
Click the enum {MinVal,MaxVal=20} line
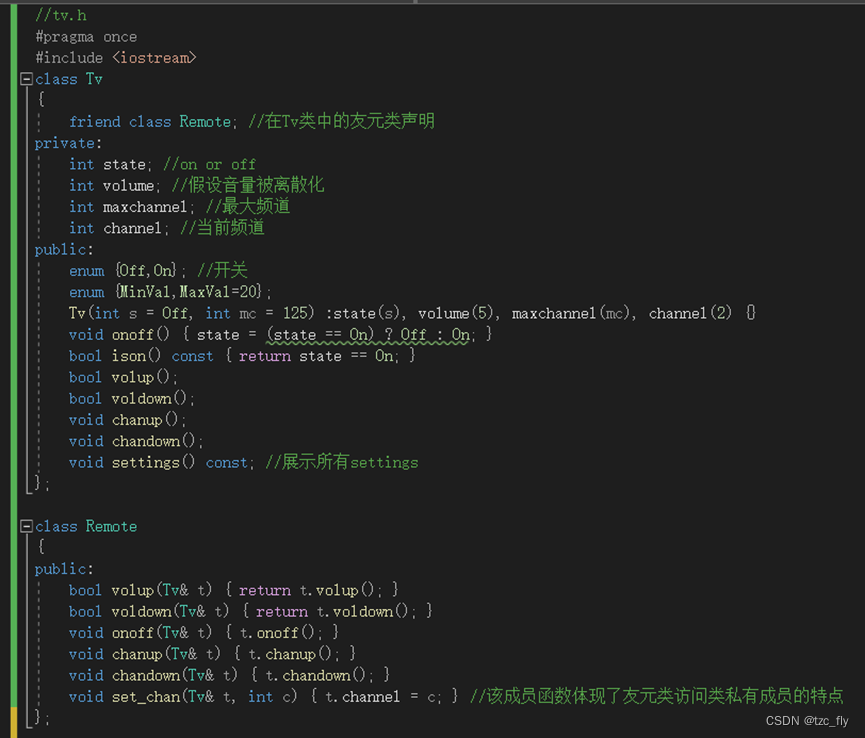(x=170, y=292)
